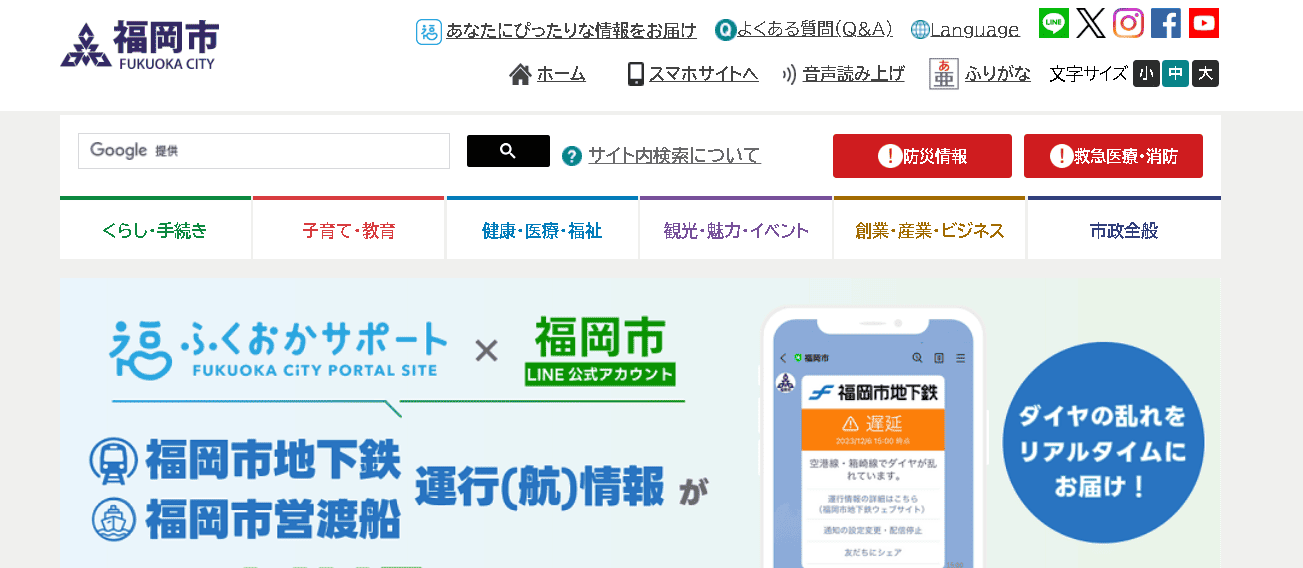The height and width of the screenshot is (568, 1303).
Task: Click the house icon beside ホーム
Action: tap(520, 74)
